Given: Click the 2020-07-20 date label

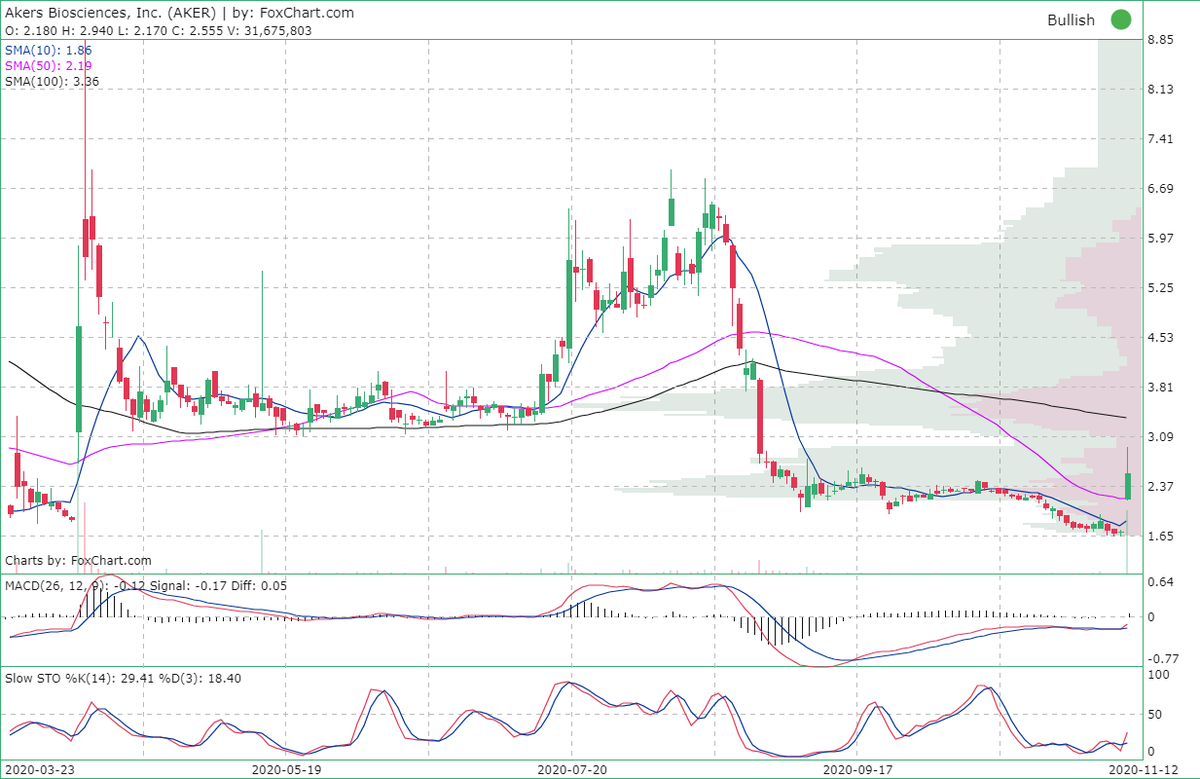Looking at the screenshot, I should [570, 770].
